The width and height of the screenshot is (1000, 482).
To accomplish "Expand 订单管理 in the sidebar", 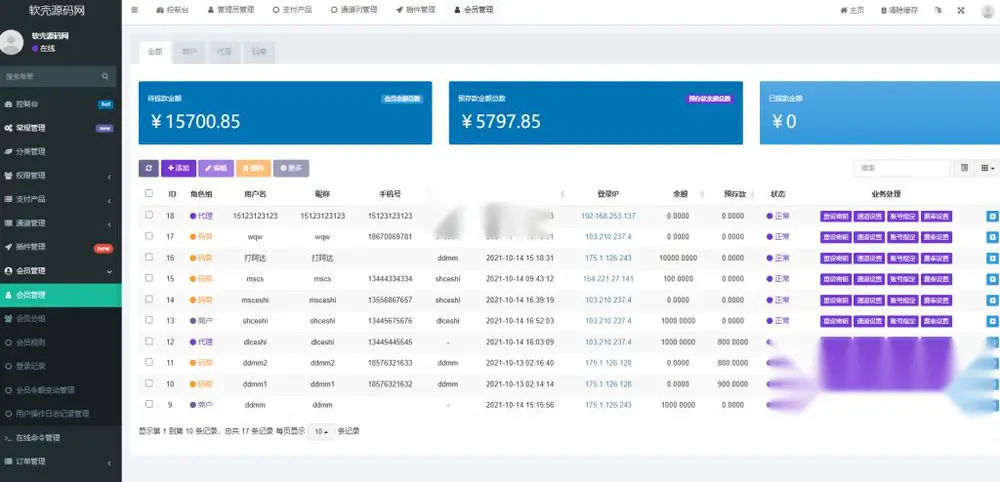I will [x=61, y=462].
